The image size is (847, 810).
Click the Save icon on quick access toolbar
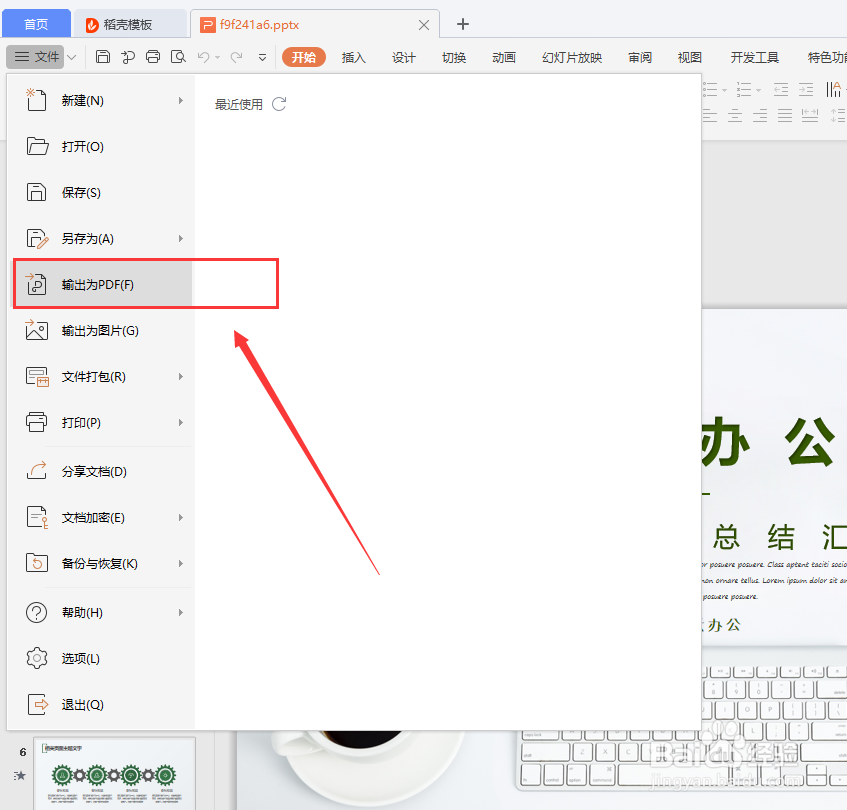(x=103, y=57)
